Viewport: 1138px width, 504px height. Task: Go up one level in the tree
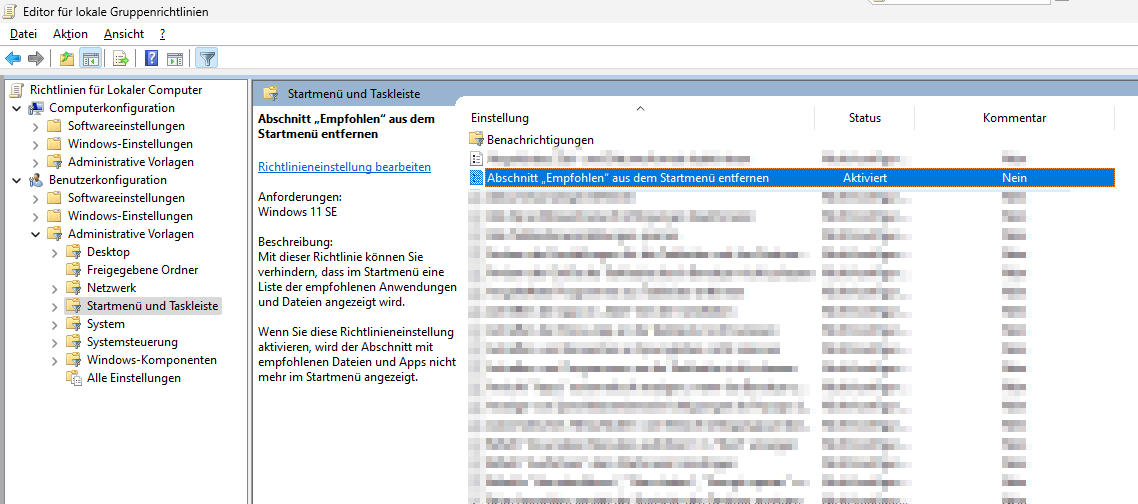click(x=67, y=58)
